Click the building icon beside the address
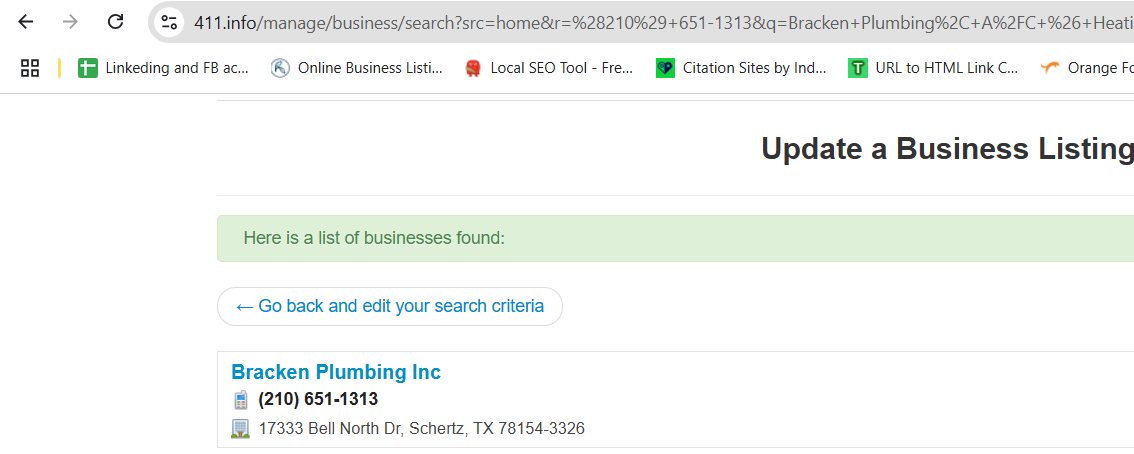Viewport: 1134px width, 454px height. (240, 429)
